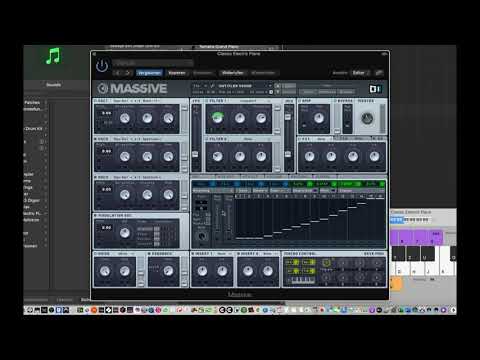Toggle the Noise section enable switch
Screen dimensions: 480x360
point(95,254)
